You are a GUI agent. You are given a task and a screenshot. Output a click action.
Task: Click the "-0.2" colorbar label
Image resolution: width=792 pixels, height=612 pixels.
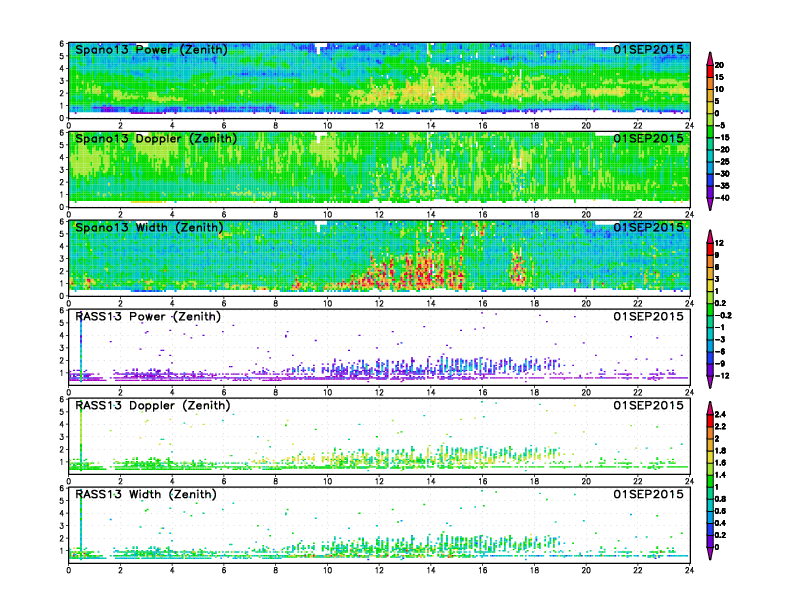(723, 315)
